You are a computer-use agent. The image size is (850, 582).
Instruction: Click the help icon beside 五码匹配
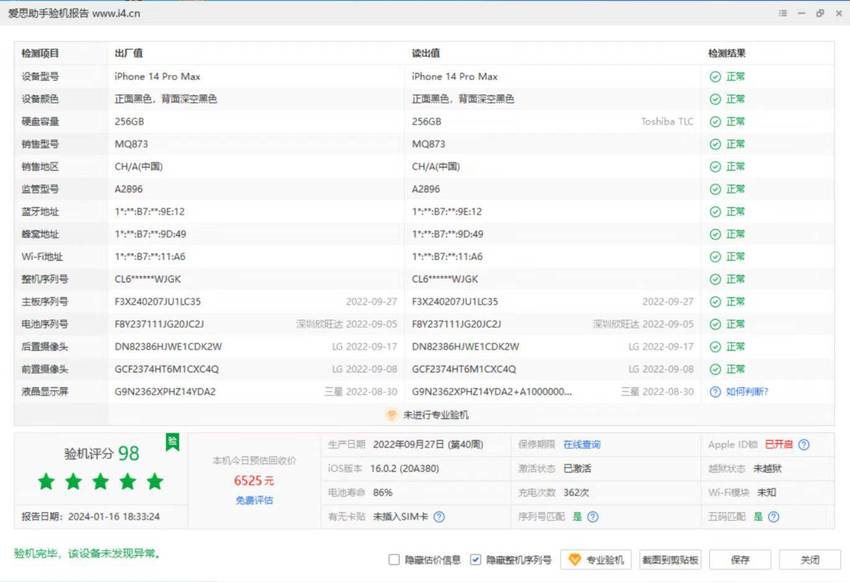(x=774, y=516)
